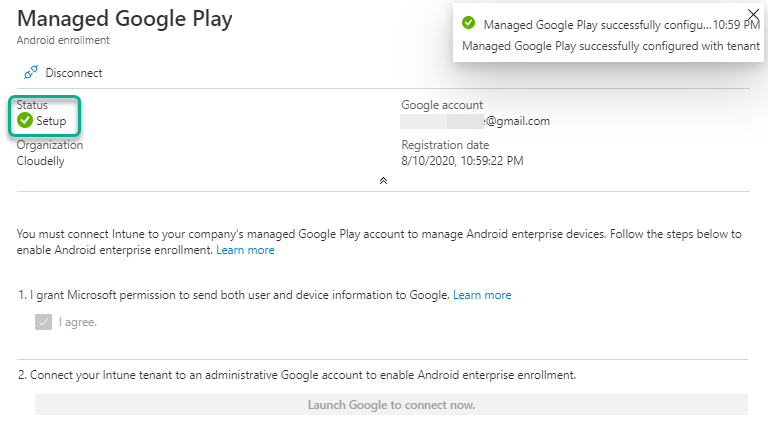Select the Google account email address

pos(475,121)
